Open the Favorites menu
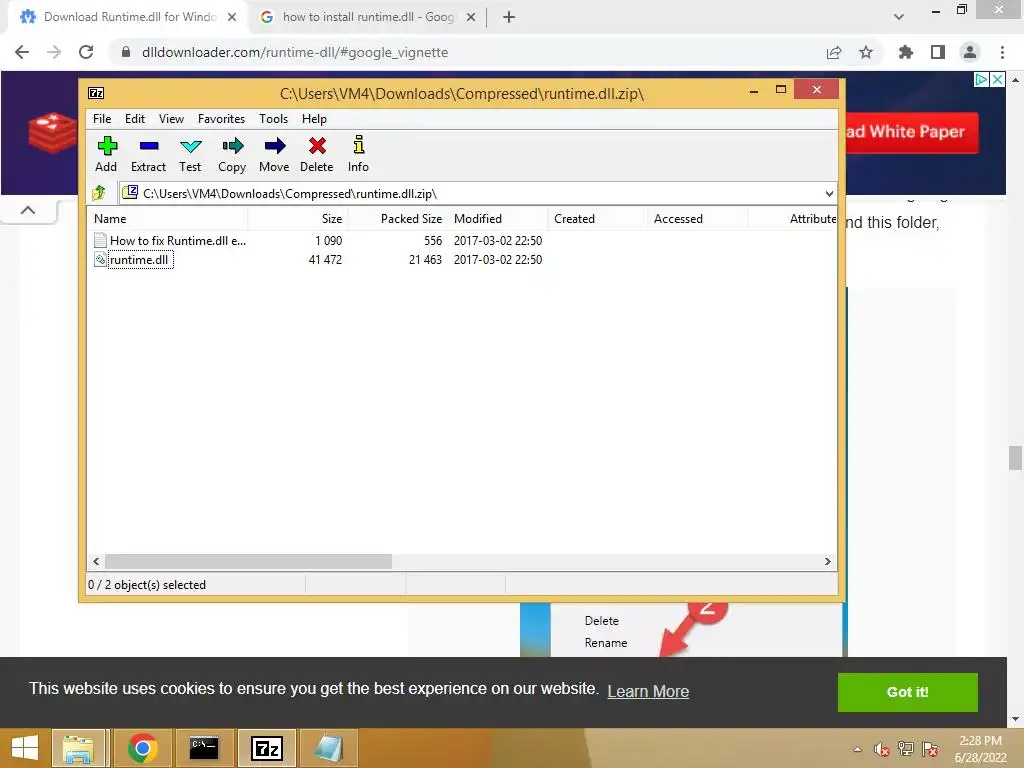This screenshot has width=1024, height=768. pyautogui.click(x=221, y=119)
